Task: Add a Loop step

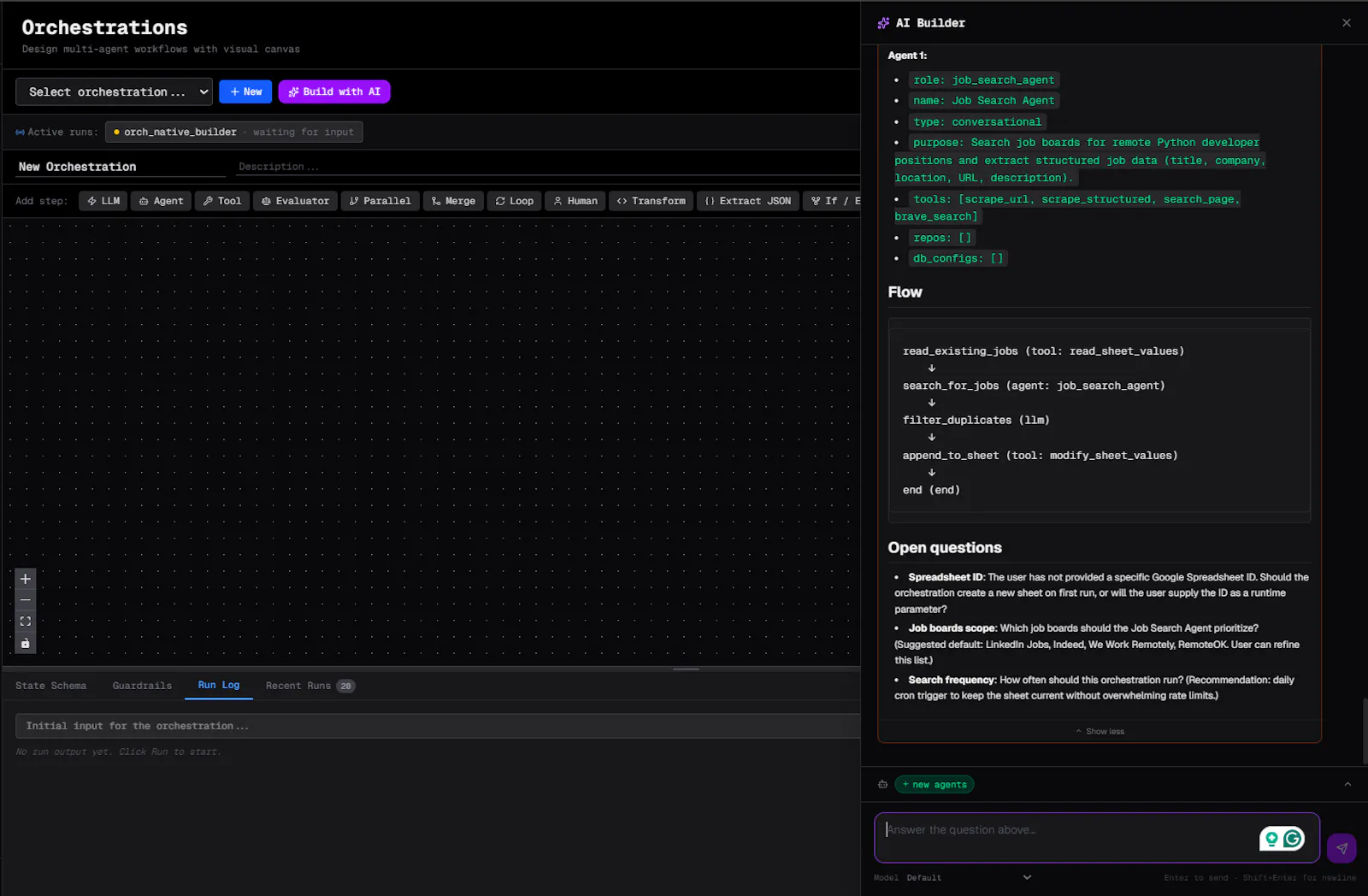Action: (x=514, y=201)
